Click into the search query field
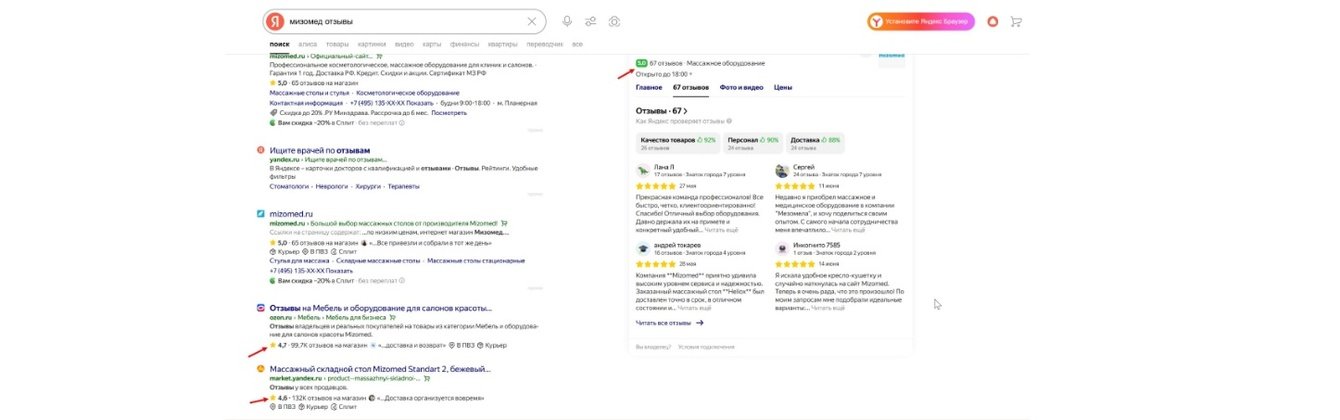Image resolution: width=1340 pixels, height=420 pixels. [400, 21]
